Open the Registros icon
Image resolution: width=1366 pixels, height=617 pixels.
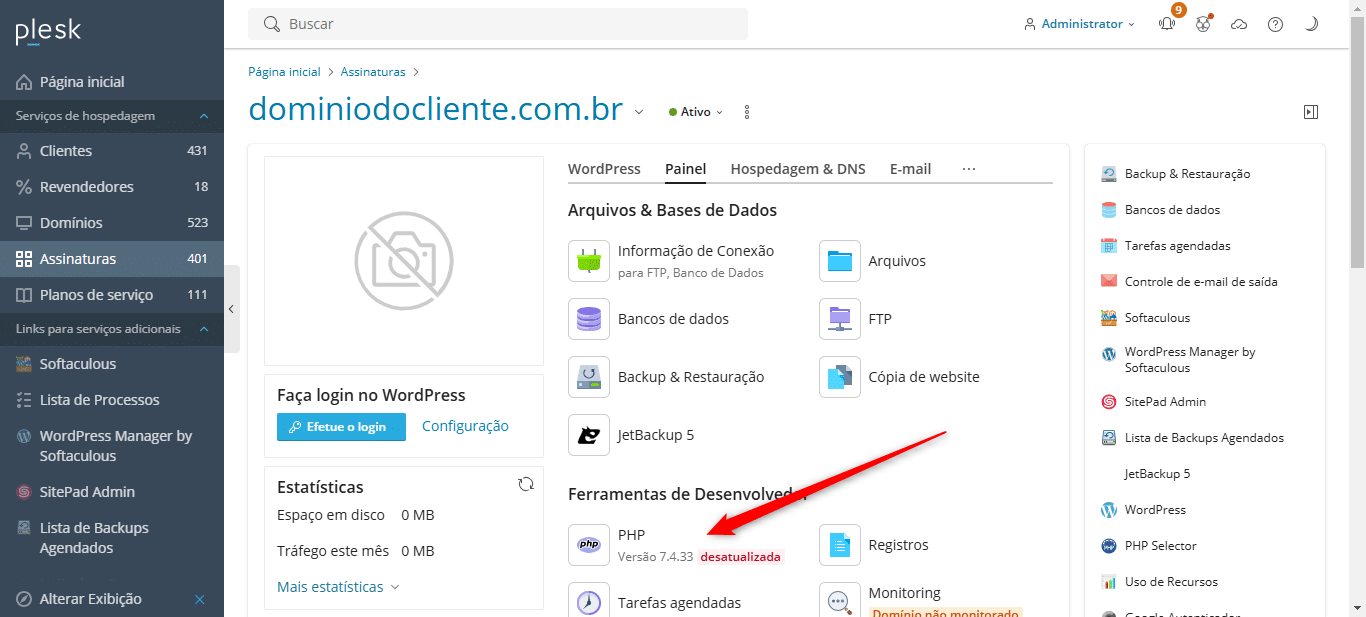840,545
